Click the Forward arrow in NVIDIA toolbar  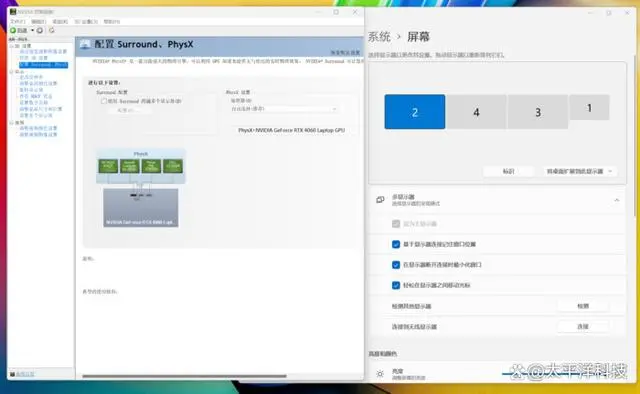coord(40,30)
